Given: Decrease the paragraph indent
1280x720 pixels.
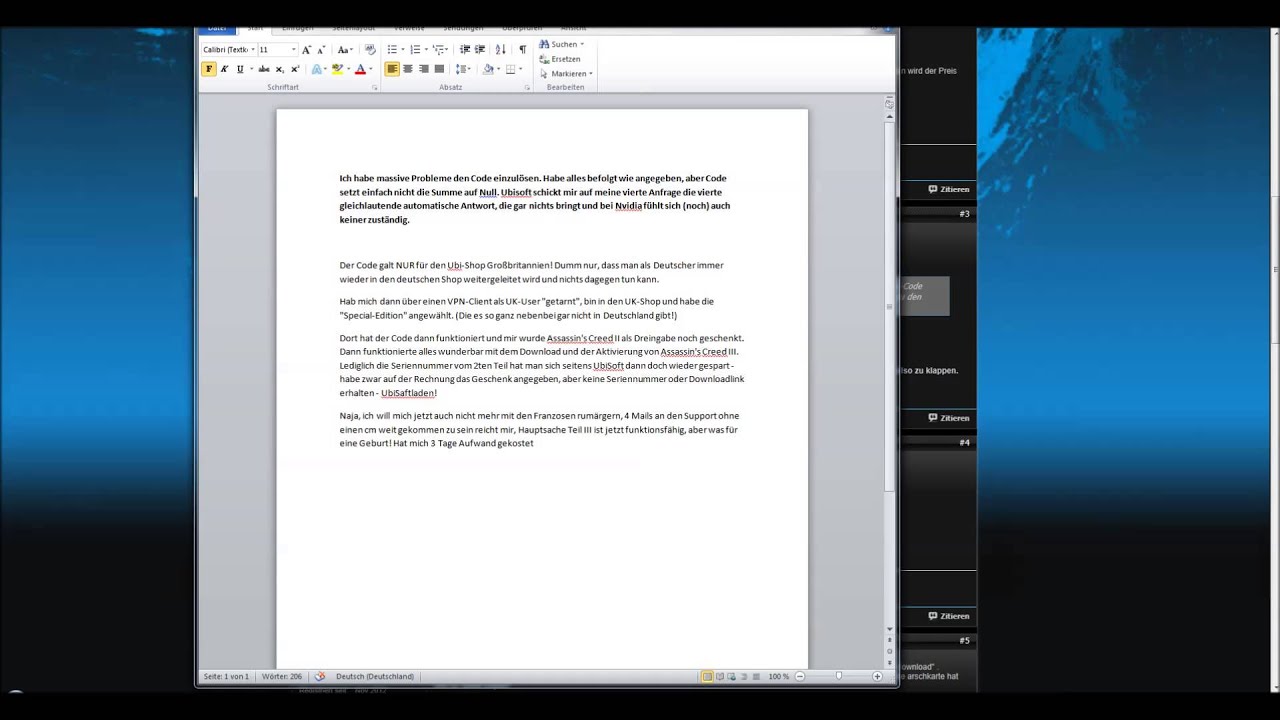Looking at the screenshot, I should (x=465, y=49).
